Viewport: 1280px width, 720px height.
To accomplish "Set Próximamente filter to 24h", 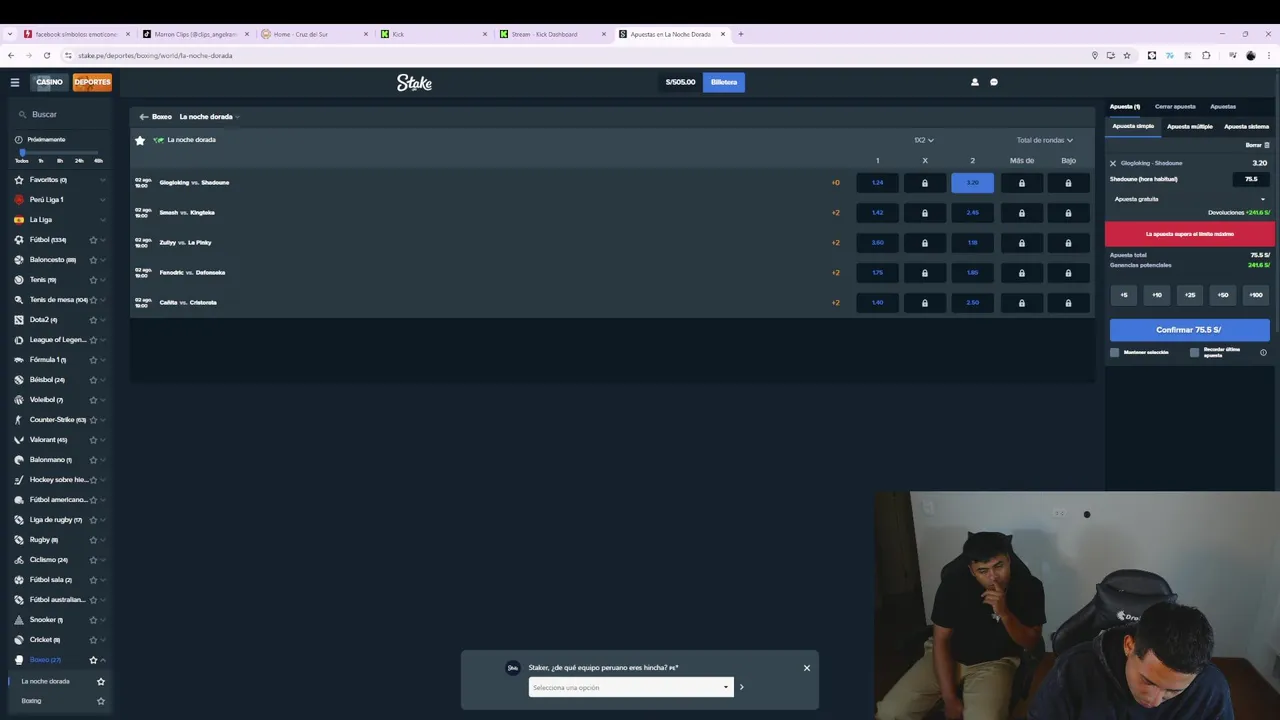I will click(x=79, y=161).
